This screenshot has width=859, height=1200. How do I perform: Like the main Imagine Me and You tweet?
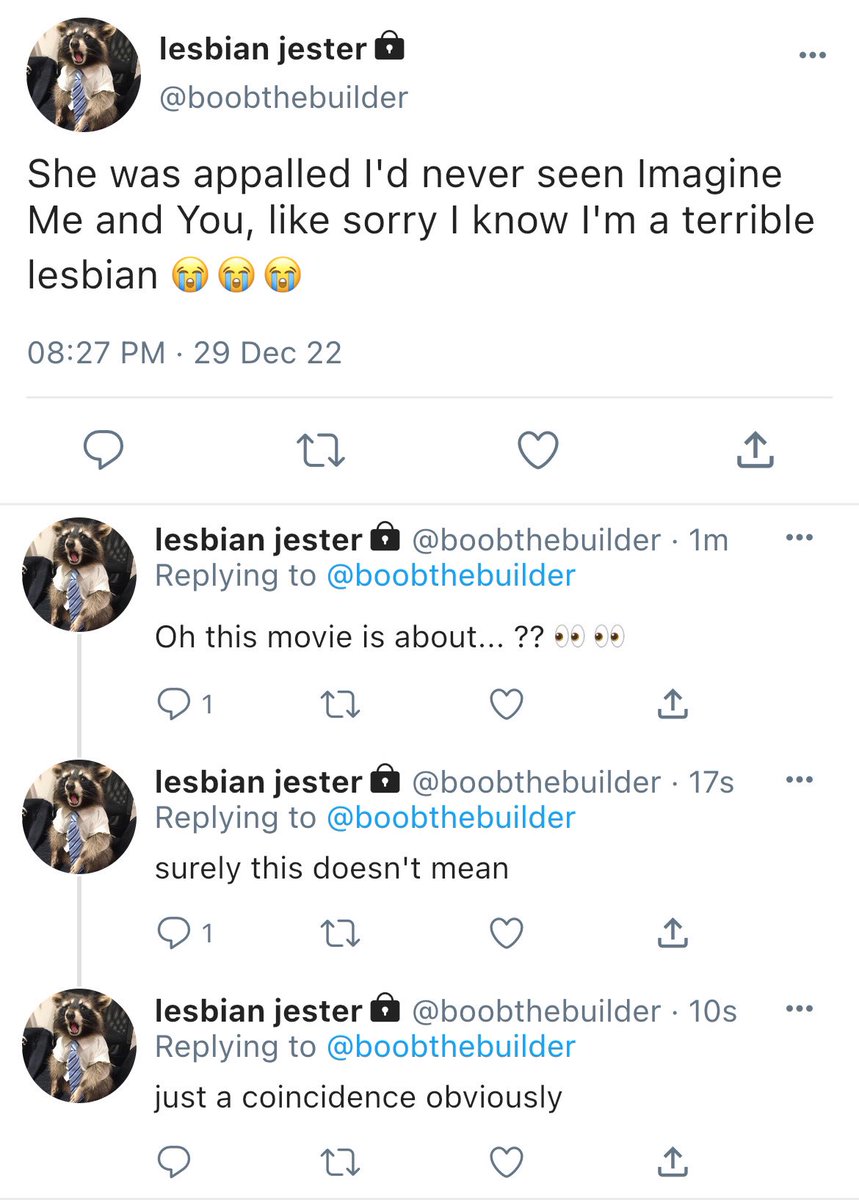pos(538,452)
